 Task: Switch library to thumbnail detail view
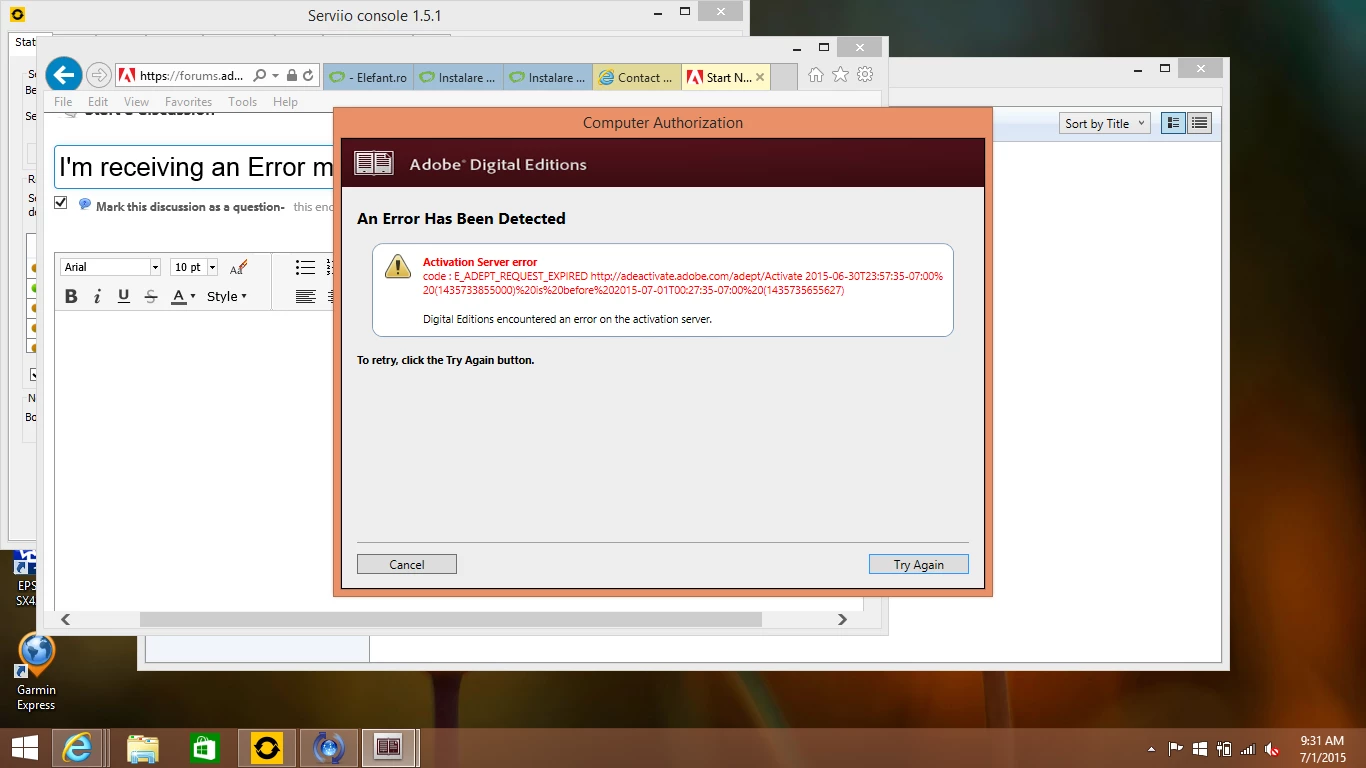pyautogui.click(x=1174, y=123)
